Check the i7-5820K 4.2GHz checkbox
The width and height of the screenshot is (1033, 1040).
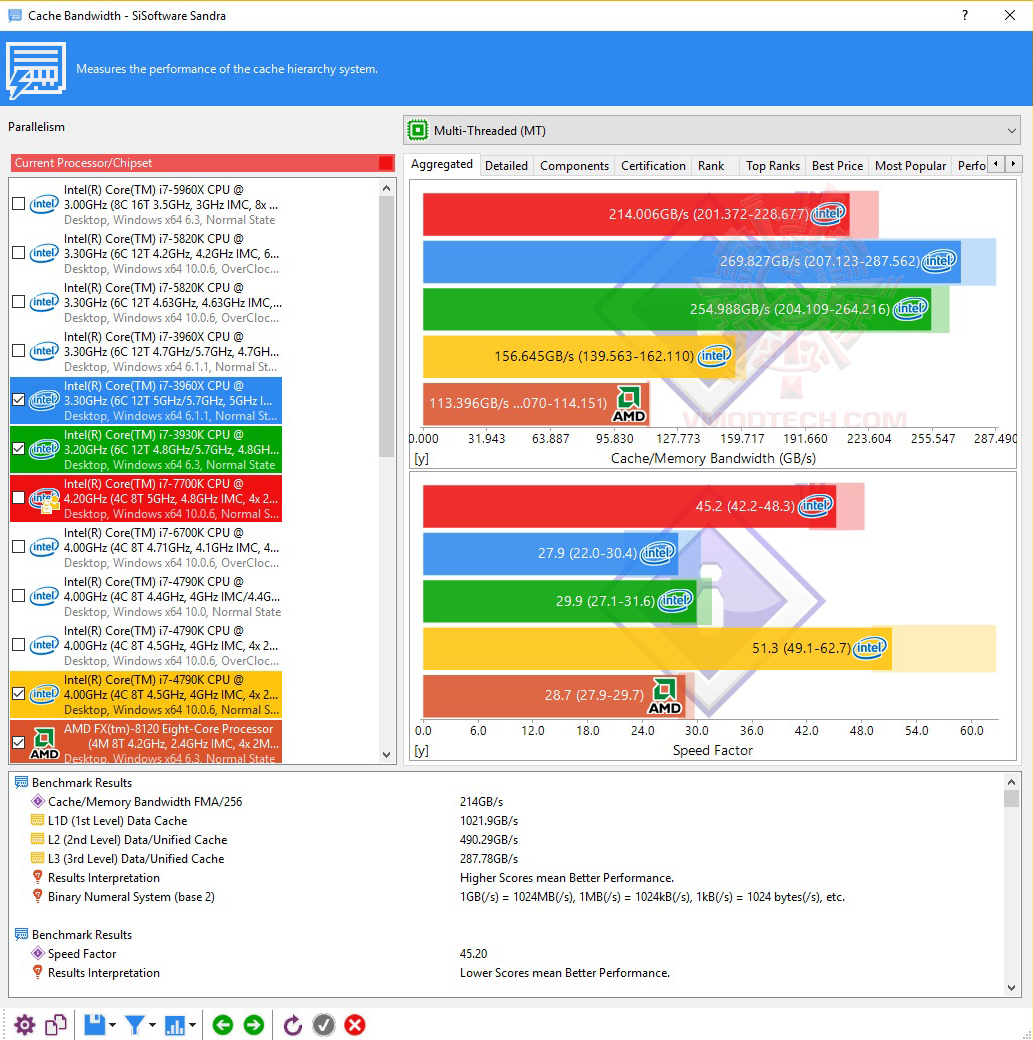pos(19,253)
